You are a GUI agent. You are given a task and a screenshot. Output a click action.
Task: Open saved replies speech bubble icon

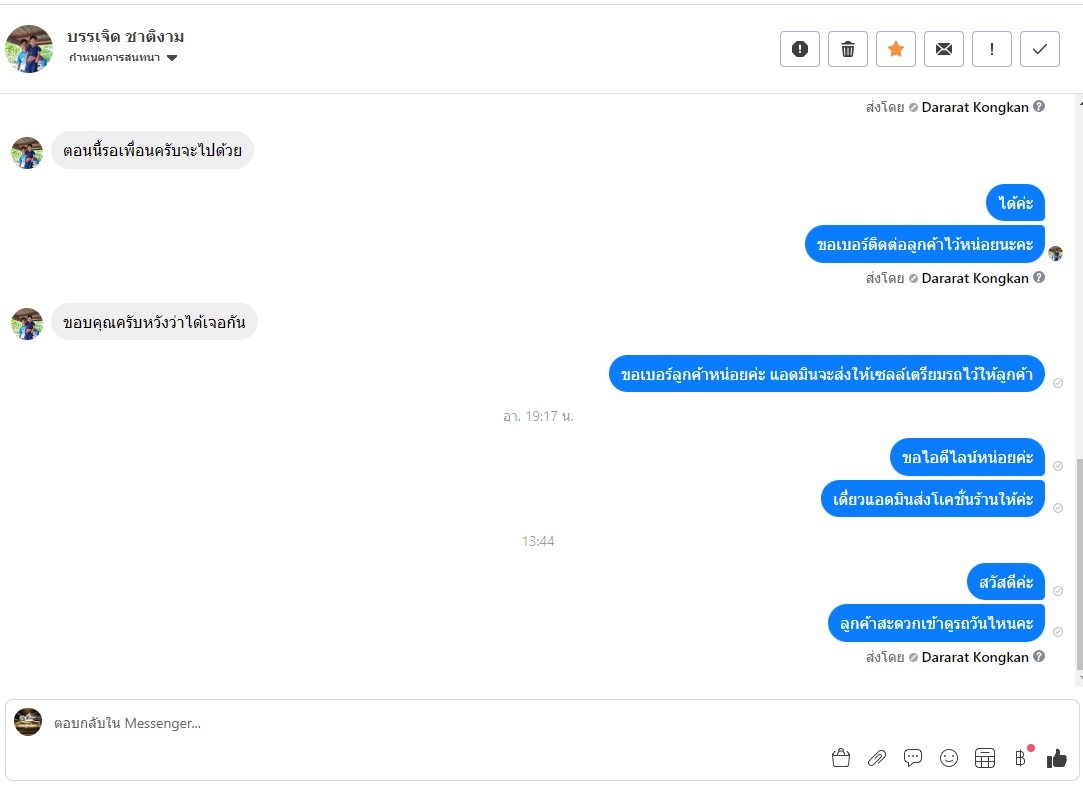pos(912,758)
